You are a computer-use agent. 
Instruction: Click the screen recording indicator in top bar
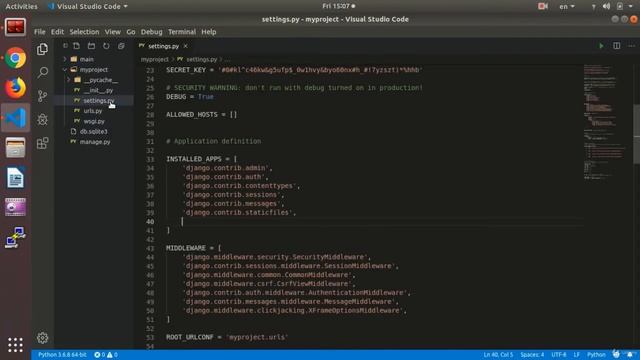543,6
